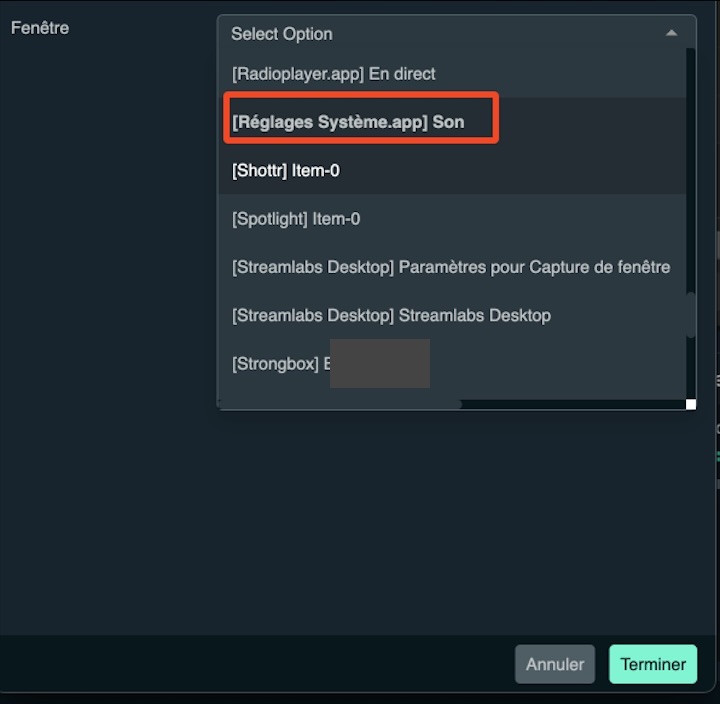Click the dark footer bar left of Annuler
720x704 pixels.
(x=250, y=664)
